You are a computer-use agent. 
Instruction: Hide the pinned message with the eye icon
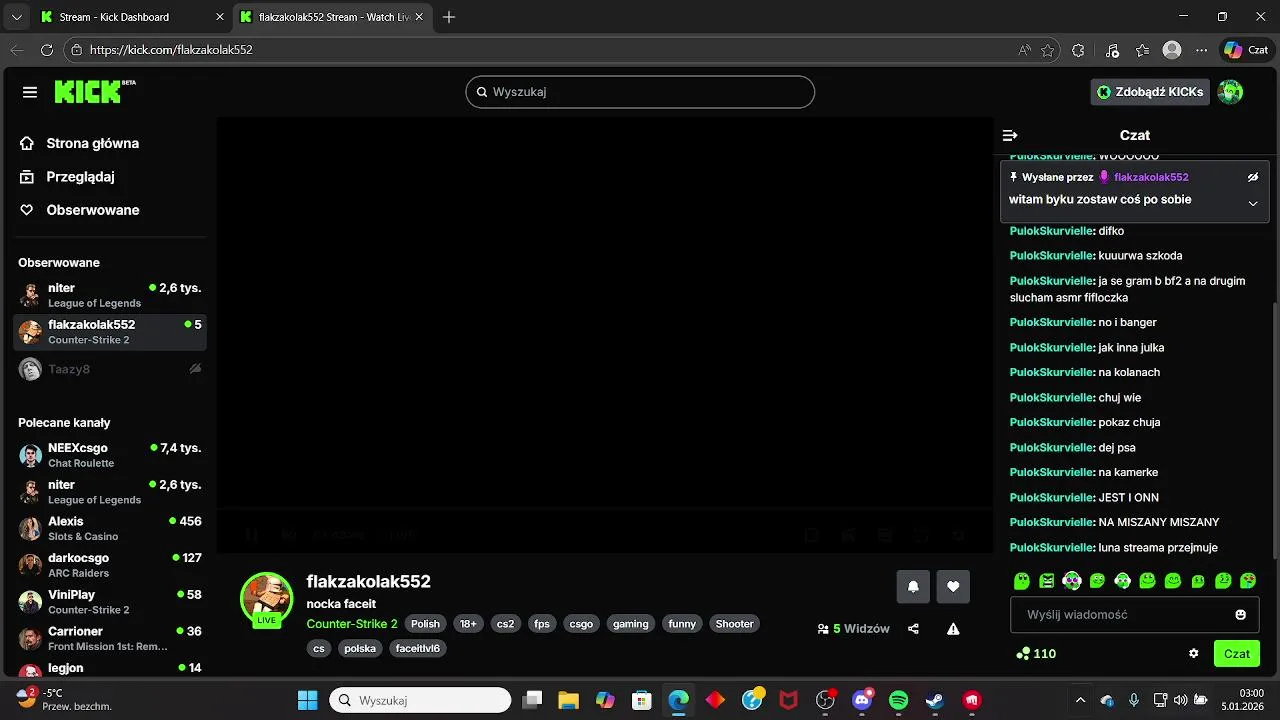(1253, 177)
